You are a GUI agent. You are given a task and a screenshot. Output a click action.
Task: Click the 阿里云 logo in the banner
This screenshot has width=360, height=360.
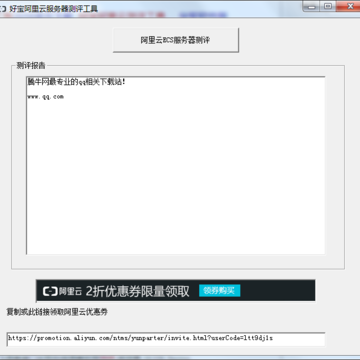click(62, 291)
